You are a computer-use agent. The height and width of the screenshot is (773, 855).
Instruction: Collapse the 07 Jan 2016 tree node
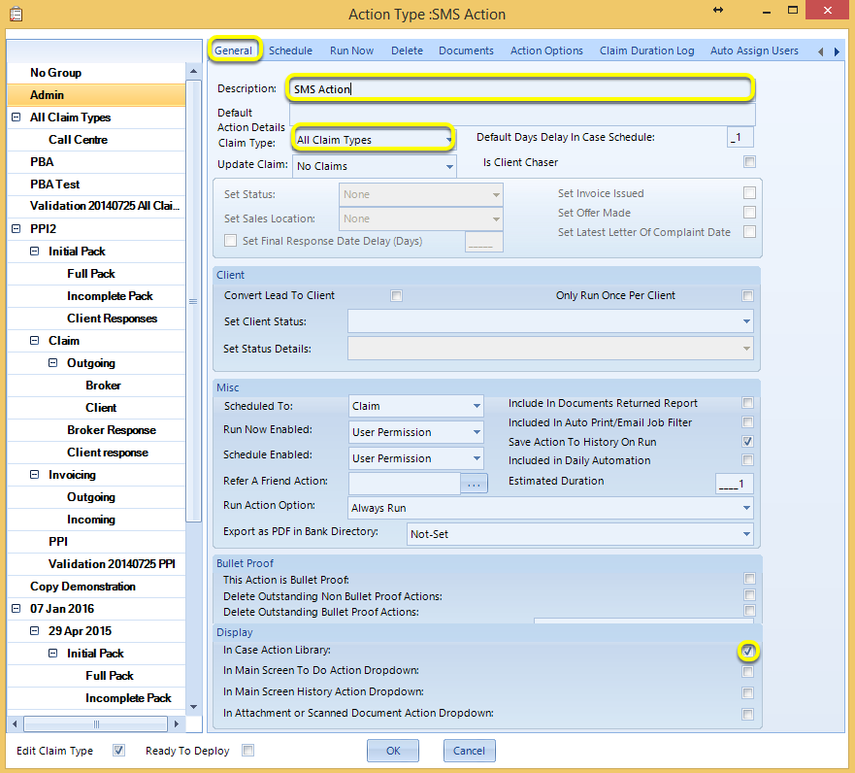pos(16,609)
